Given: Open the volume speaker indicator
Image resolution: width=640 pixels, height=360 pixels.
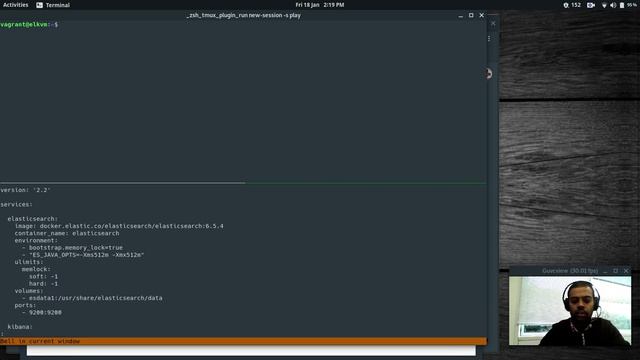Looking at the screenshot, I should (613, 5).
